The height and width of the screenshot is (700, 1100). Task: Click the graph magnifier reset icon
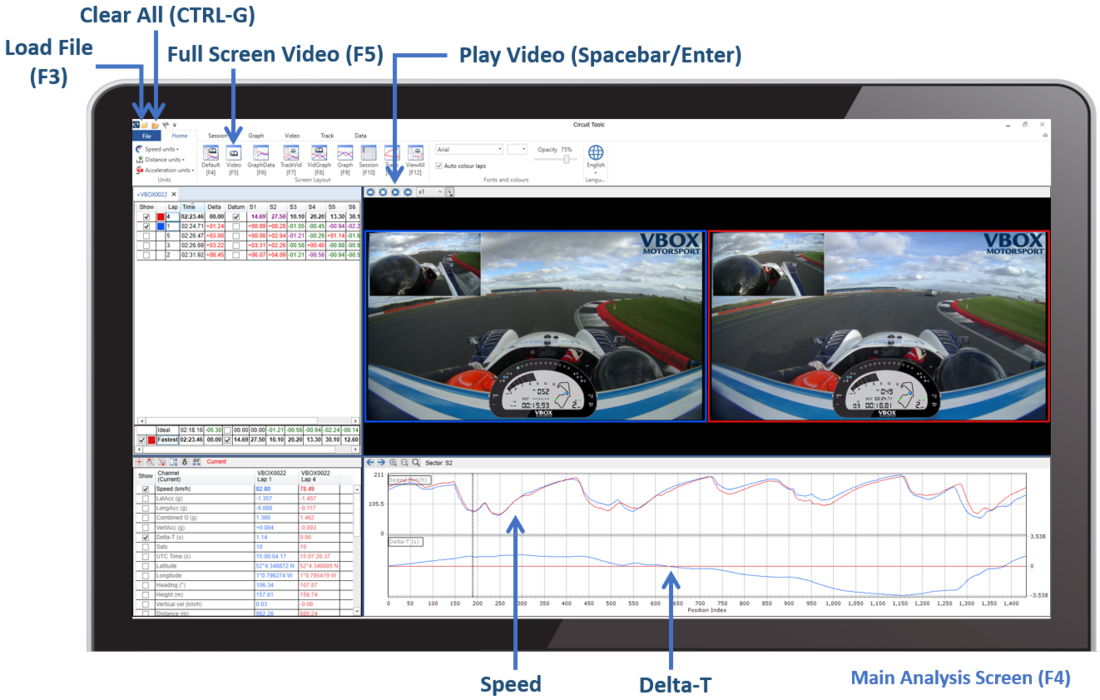tap(416, 463)
